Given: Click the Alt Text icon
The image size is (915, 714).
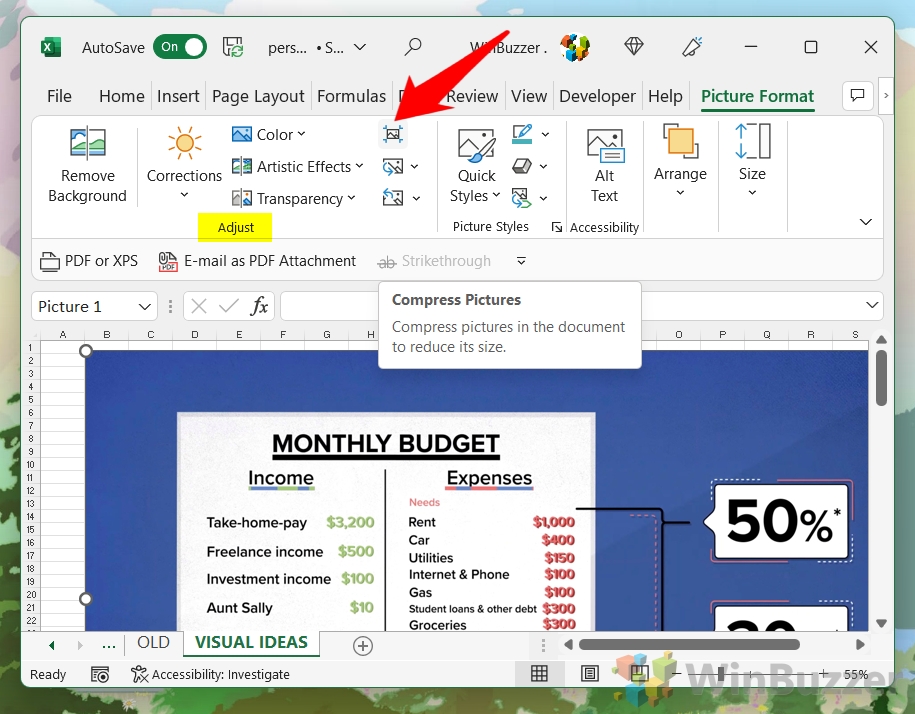Looking at the screenshot, I should pos(605,145).
